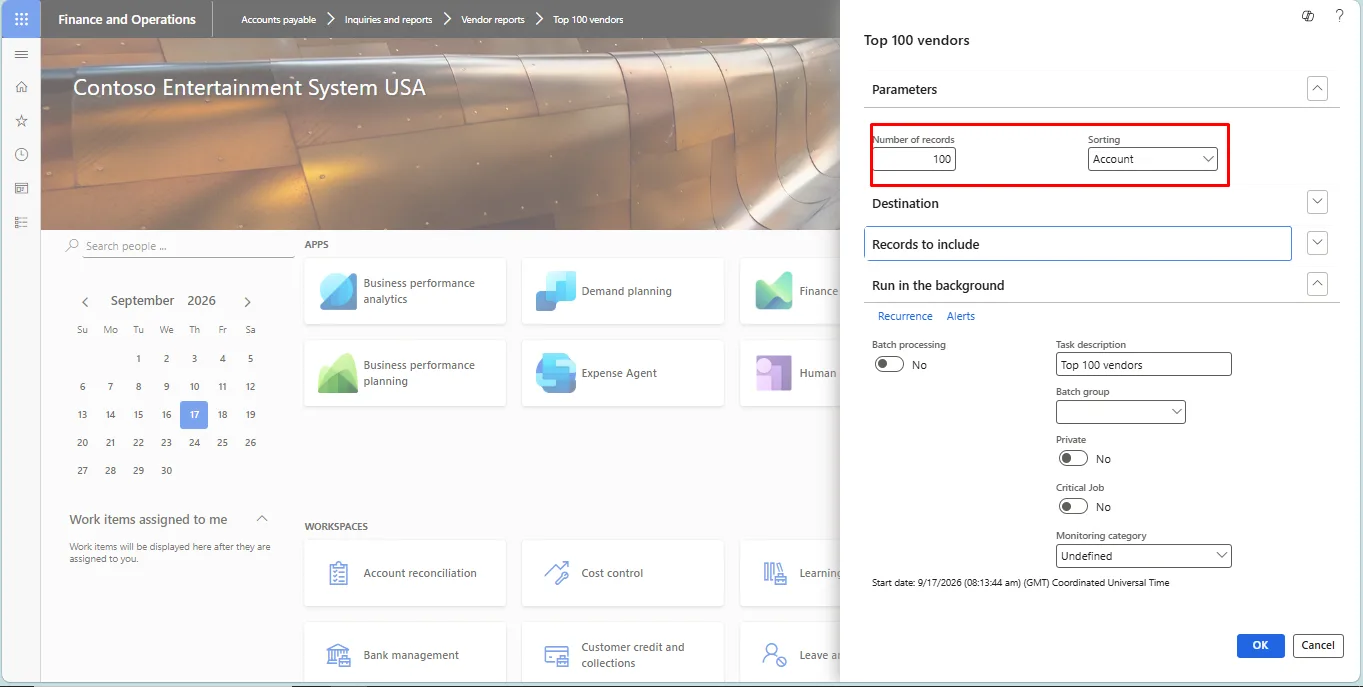Go to next month in calendar
Viewport: 1363px width, 687px height.
247,302
